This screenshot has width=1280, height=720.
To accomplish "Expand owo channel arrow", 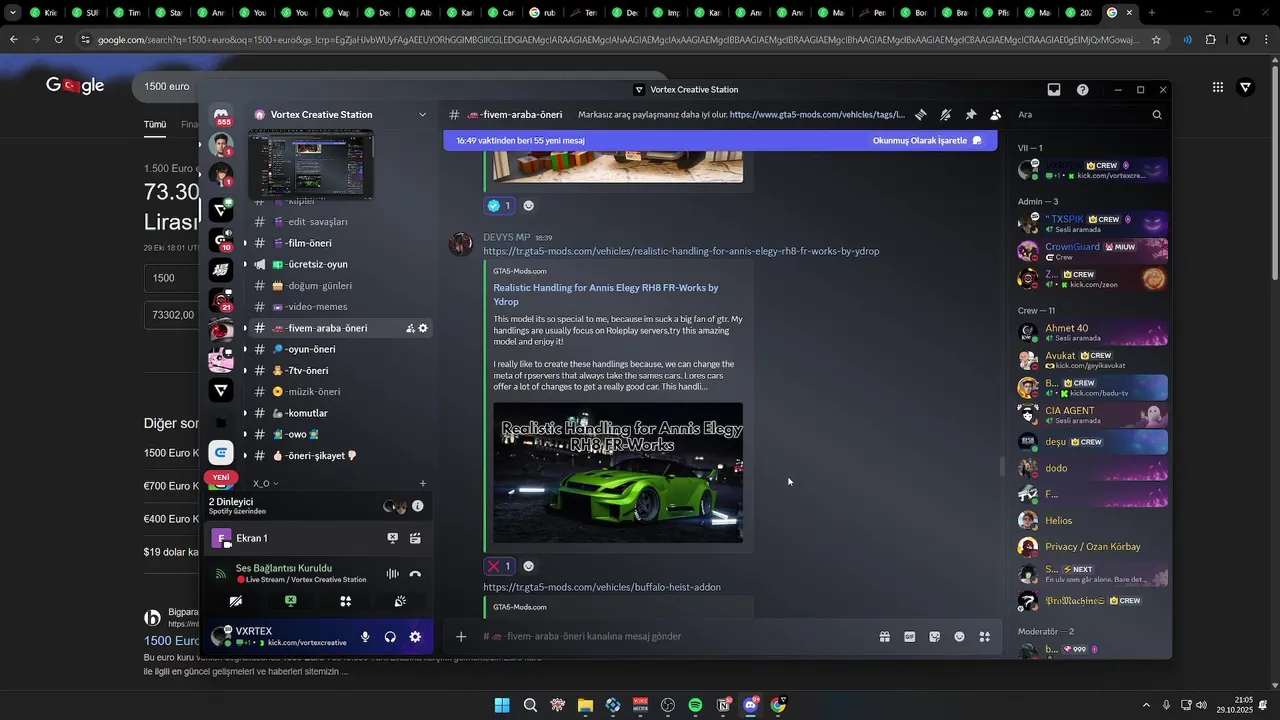I will tap(245, 434).
